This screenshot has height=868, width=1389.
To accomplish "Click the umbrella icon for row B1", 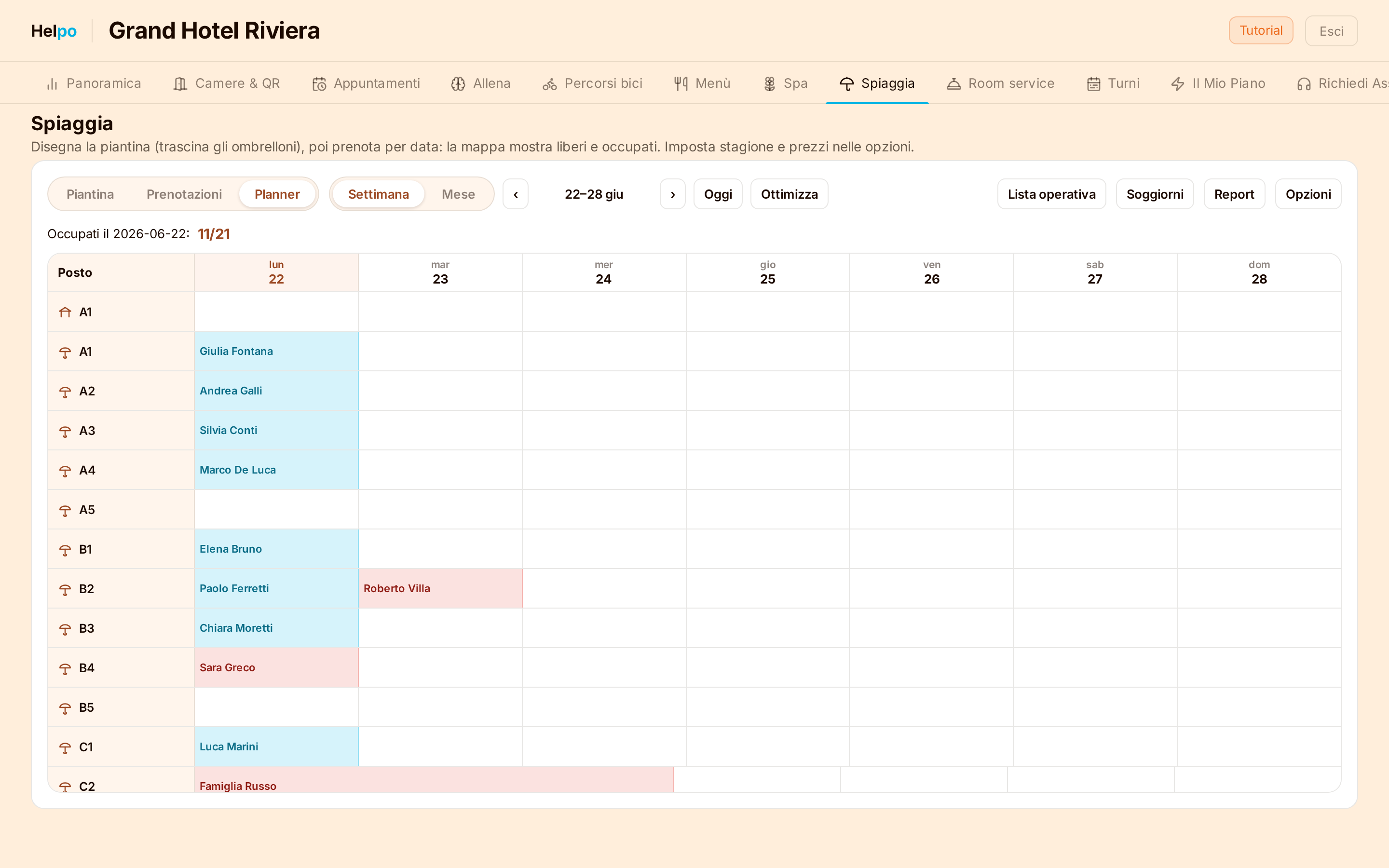I will tap(65, 550).
